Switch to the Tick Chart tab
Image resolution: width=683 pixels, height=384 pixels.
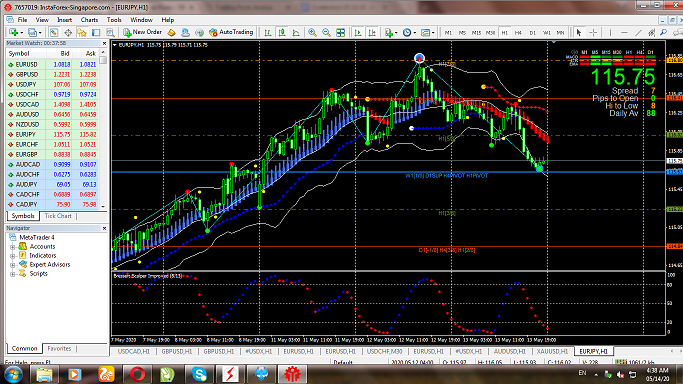(58, 216)
